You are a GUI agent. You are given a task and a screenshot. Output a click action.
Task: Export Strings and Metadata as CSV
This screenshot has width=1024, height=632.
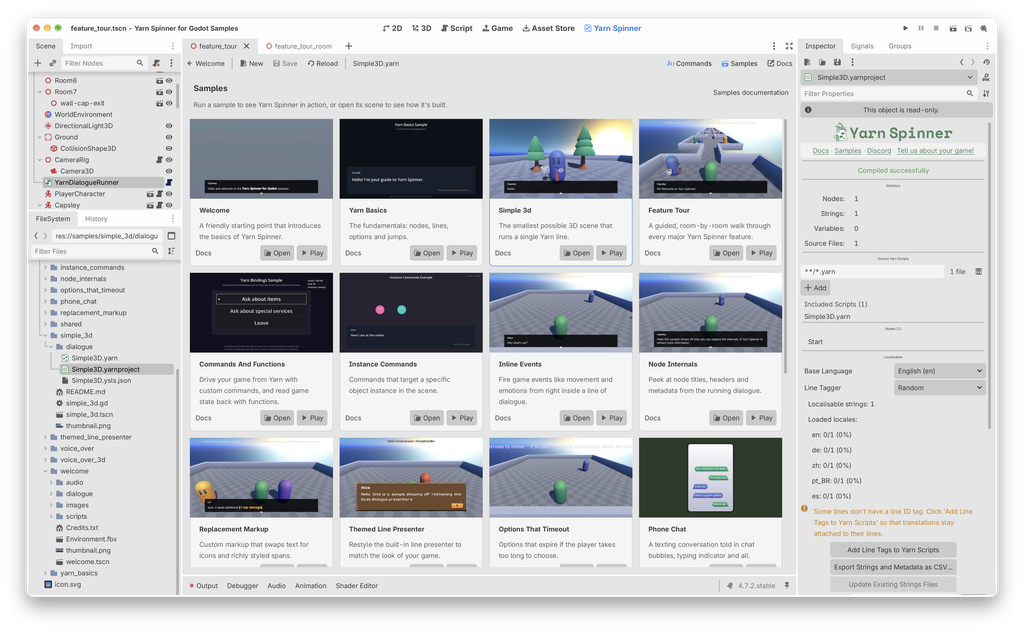[893, 567]
